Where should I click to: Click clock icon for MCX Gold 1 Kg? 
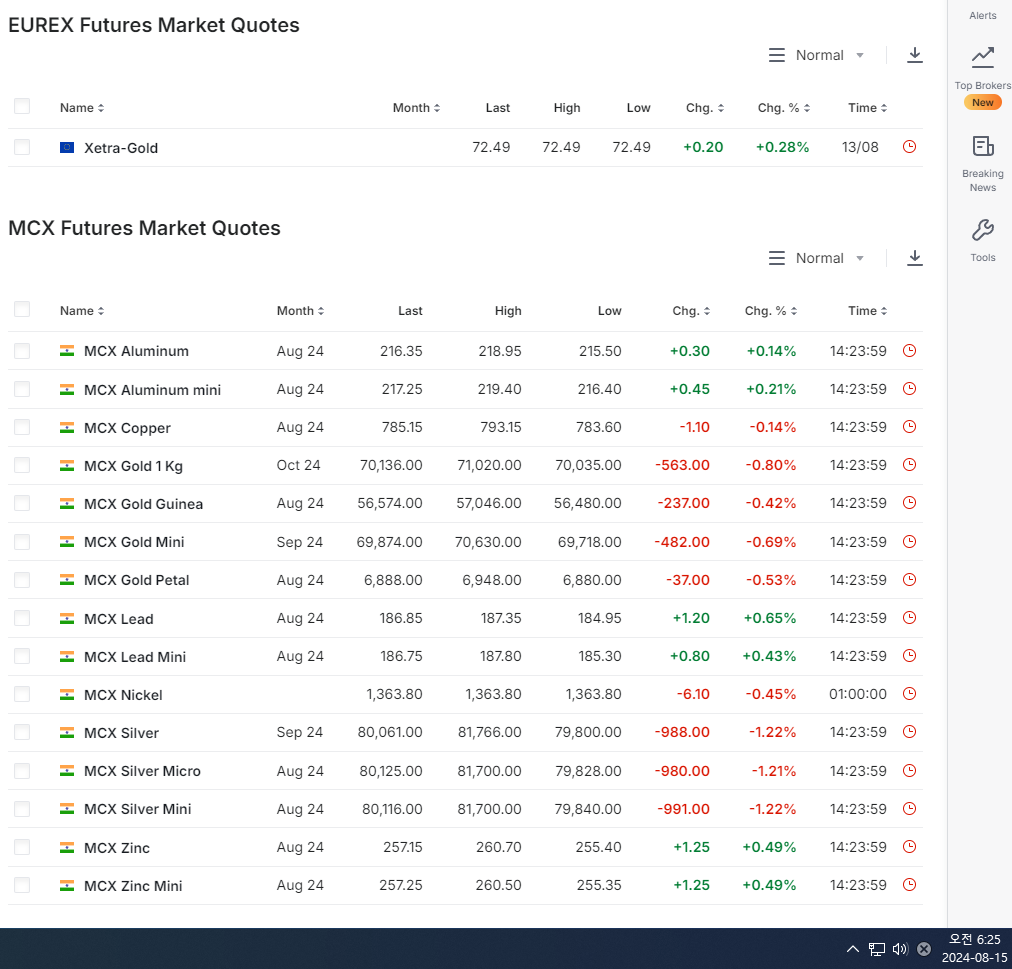[909, 465]
